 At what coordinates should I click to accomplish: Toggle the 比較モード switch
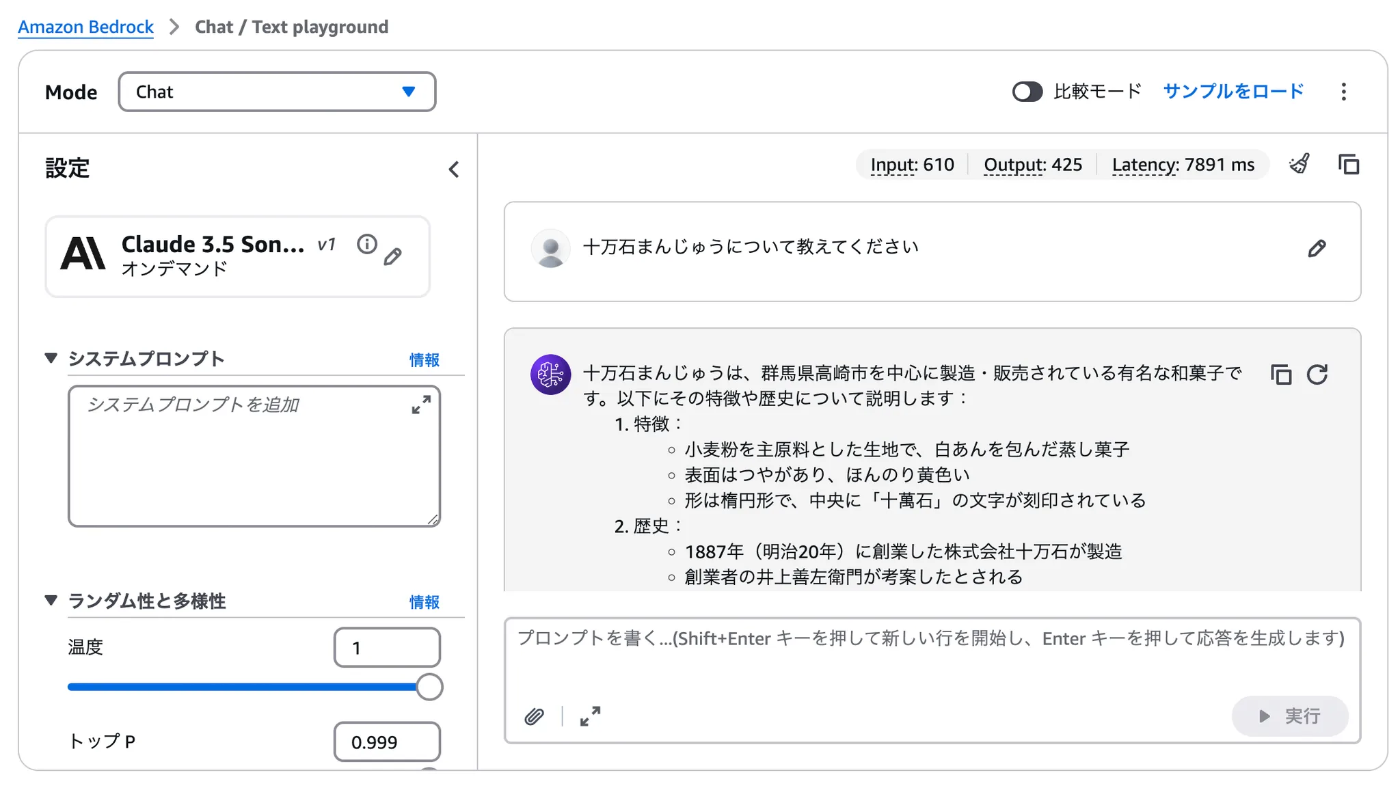pyautogui.click(x=1027, y=92)
